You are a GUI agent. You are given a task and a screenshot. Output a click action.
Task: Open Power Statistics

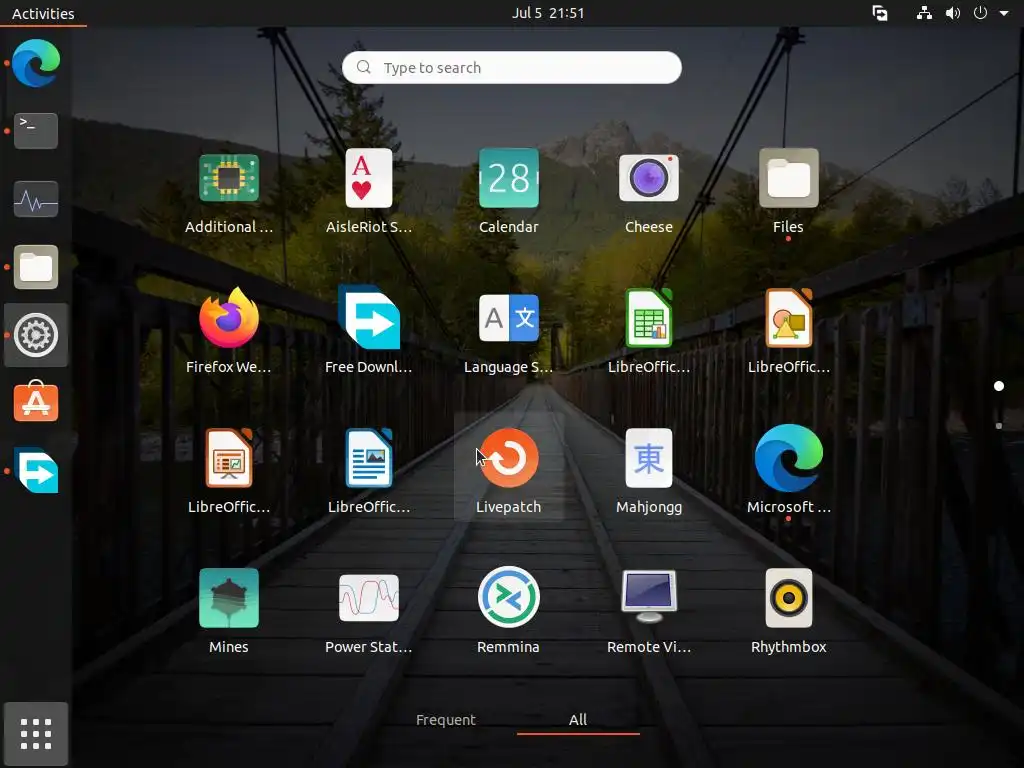(369, 598)
